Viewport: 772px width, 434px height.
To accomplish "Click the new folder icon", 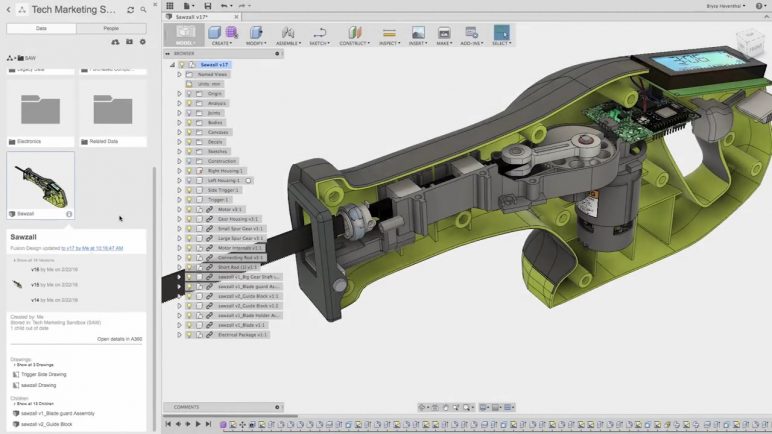I will click(129, 42).
